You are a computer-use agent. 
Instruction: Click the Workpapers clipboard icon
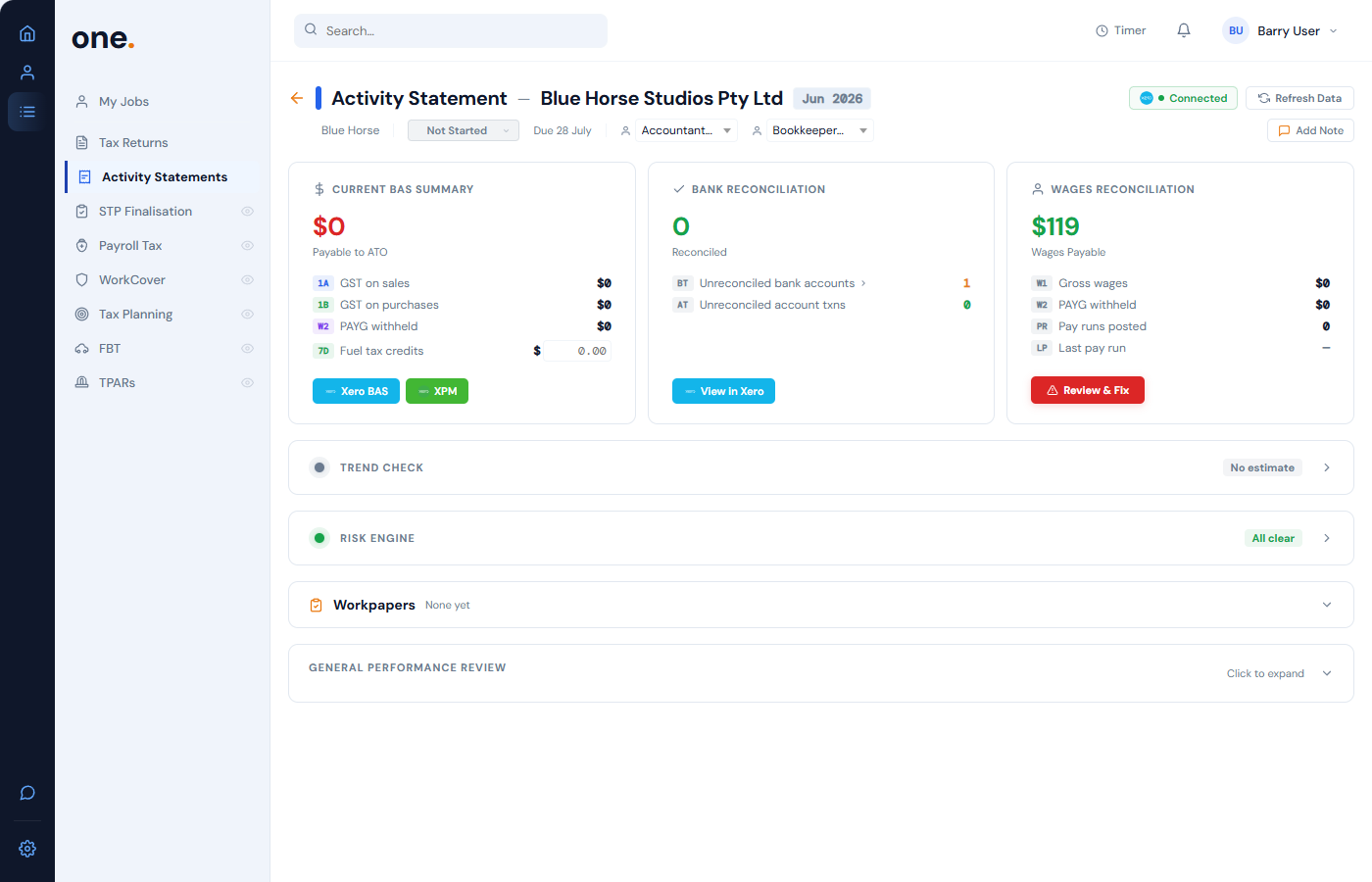[316, 606]
